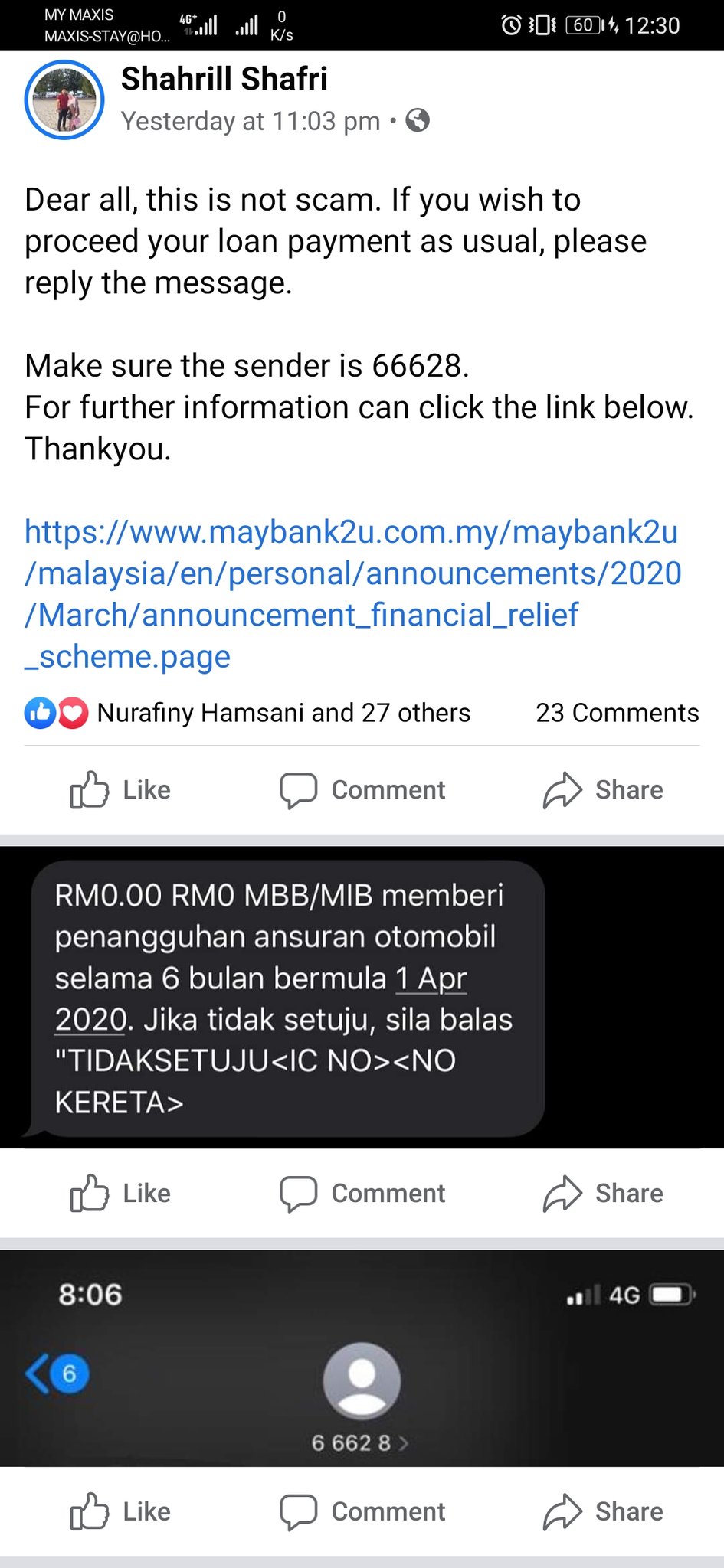724x1568 pixels.
Task: Like the main post
Action: click(120, 790)
